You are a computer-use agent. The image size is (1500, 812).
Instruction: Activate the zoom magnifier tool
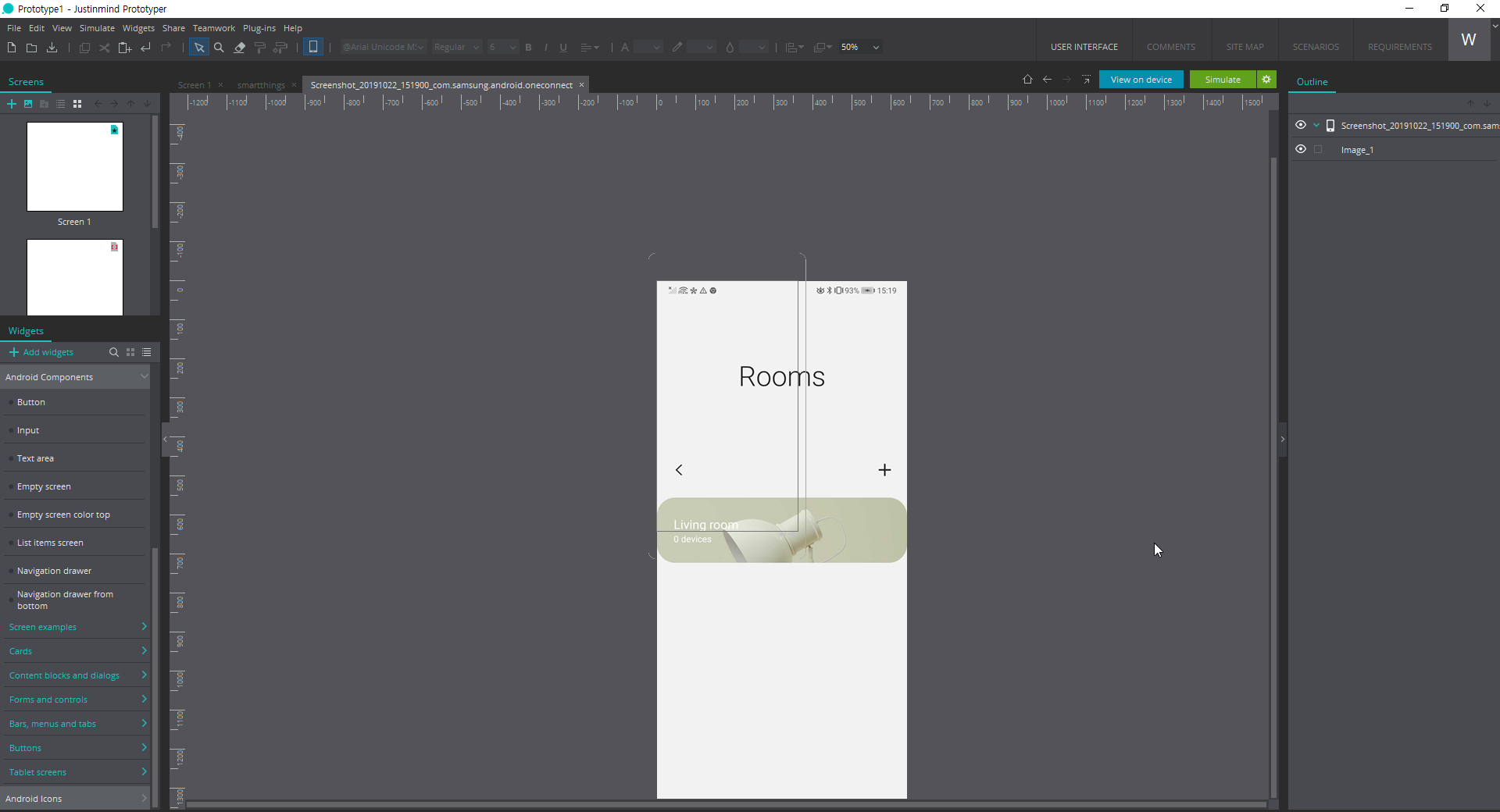point(220,48)
